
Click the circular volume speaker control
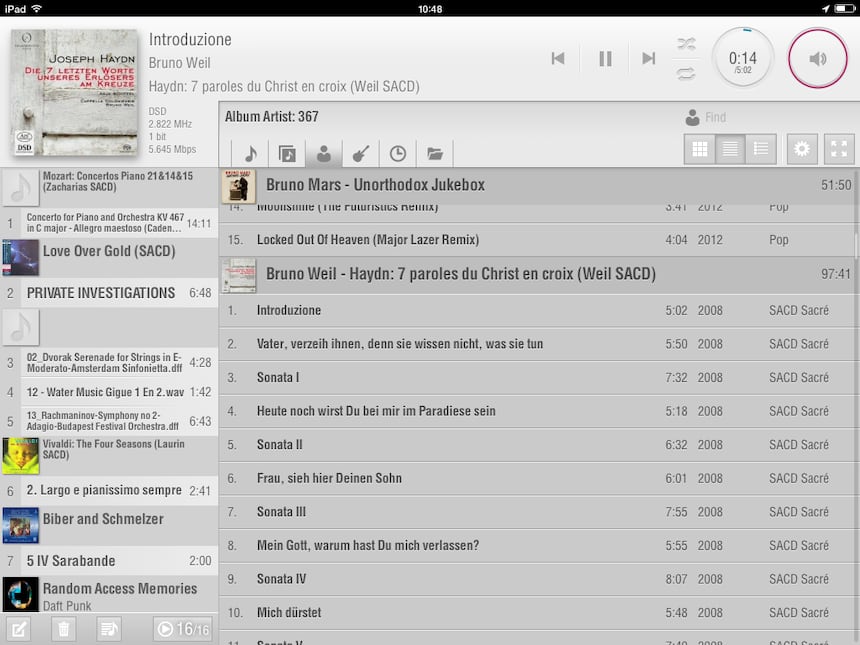818,58
